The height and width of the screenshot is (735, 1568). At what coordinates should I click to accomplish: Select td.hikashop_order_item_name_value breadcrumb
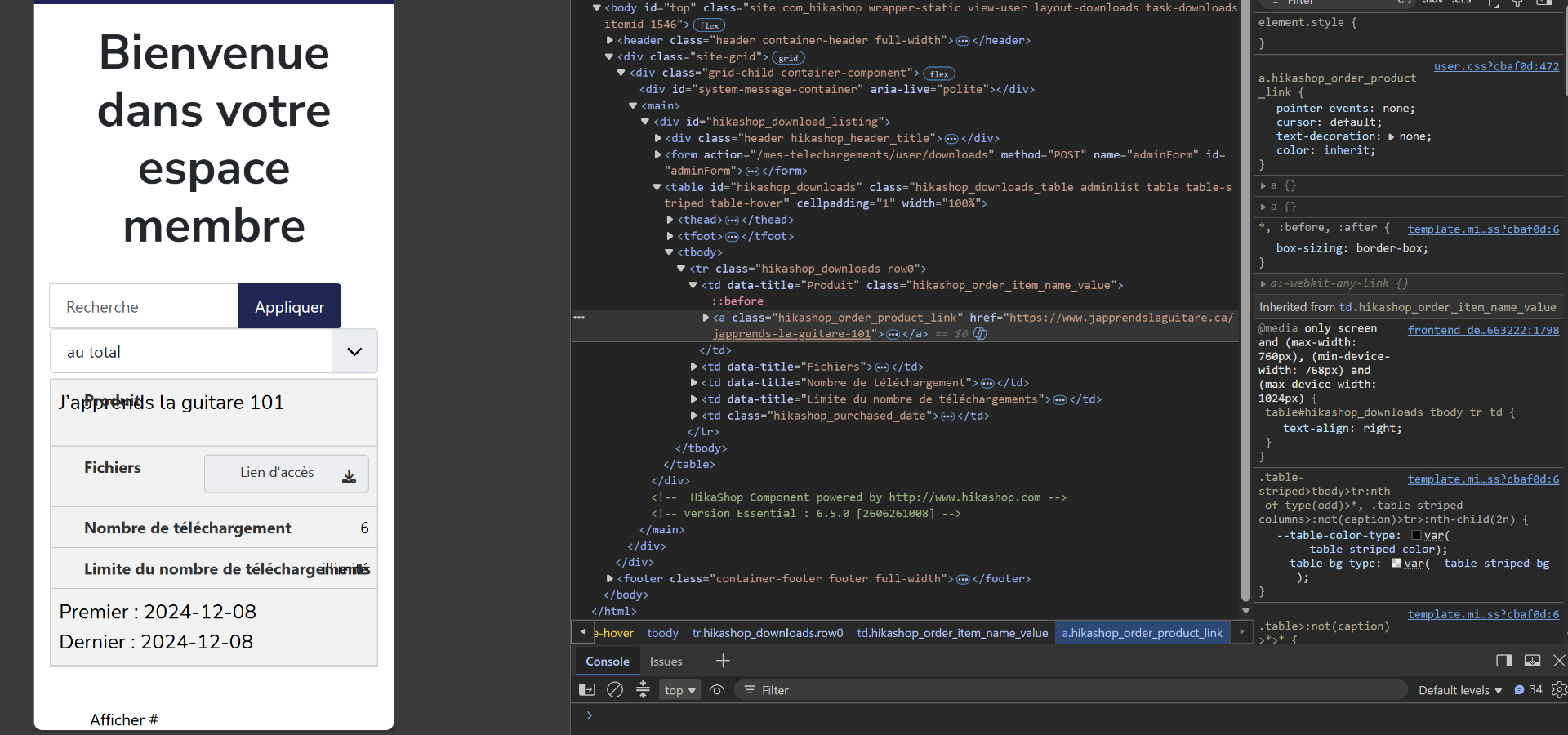(952, 633)
